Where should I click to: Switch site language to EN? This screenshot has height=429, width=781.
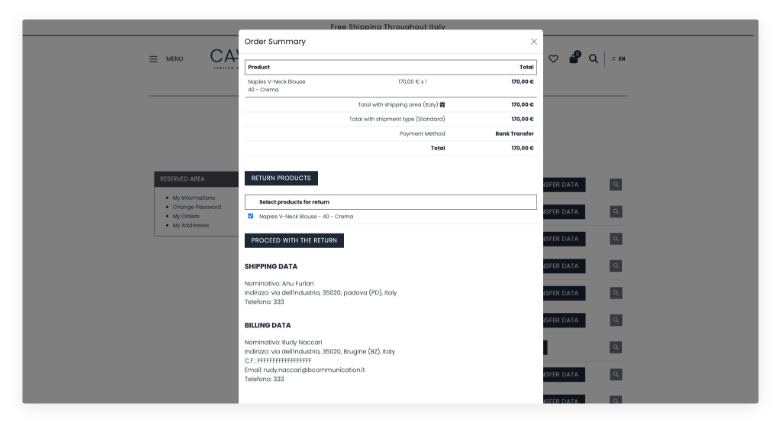(622, 59)
